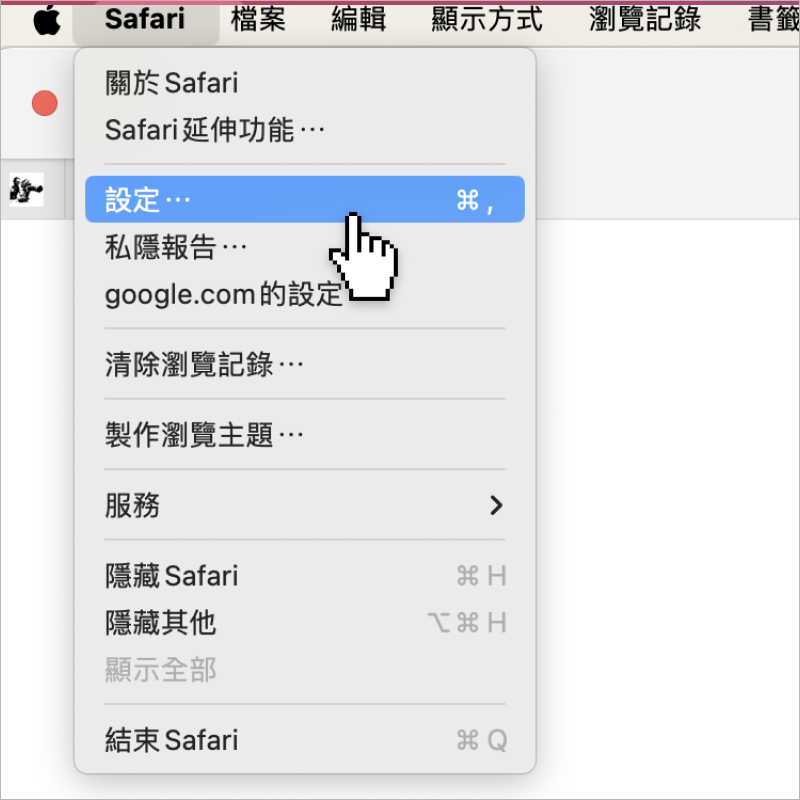Open the 檔案 menu

(x=258, y=20)
